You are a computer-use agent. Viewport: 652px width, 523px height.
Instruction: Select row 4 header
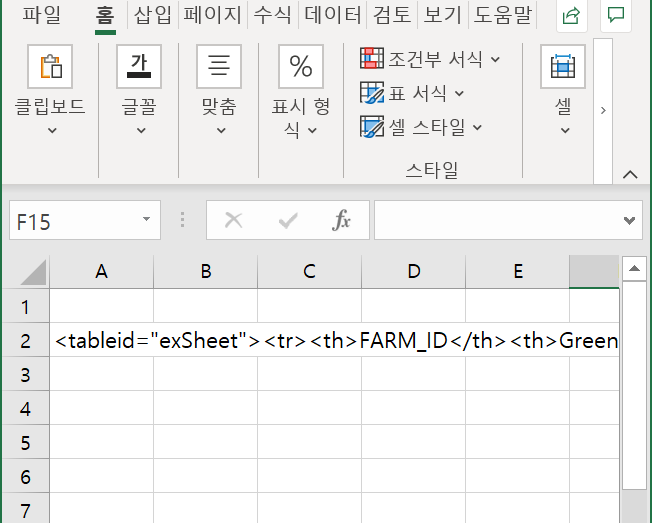point(26,409)
